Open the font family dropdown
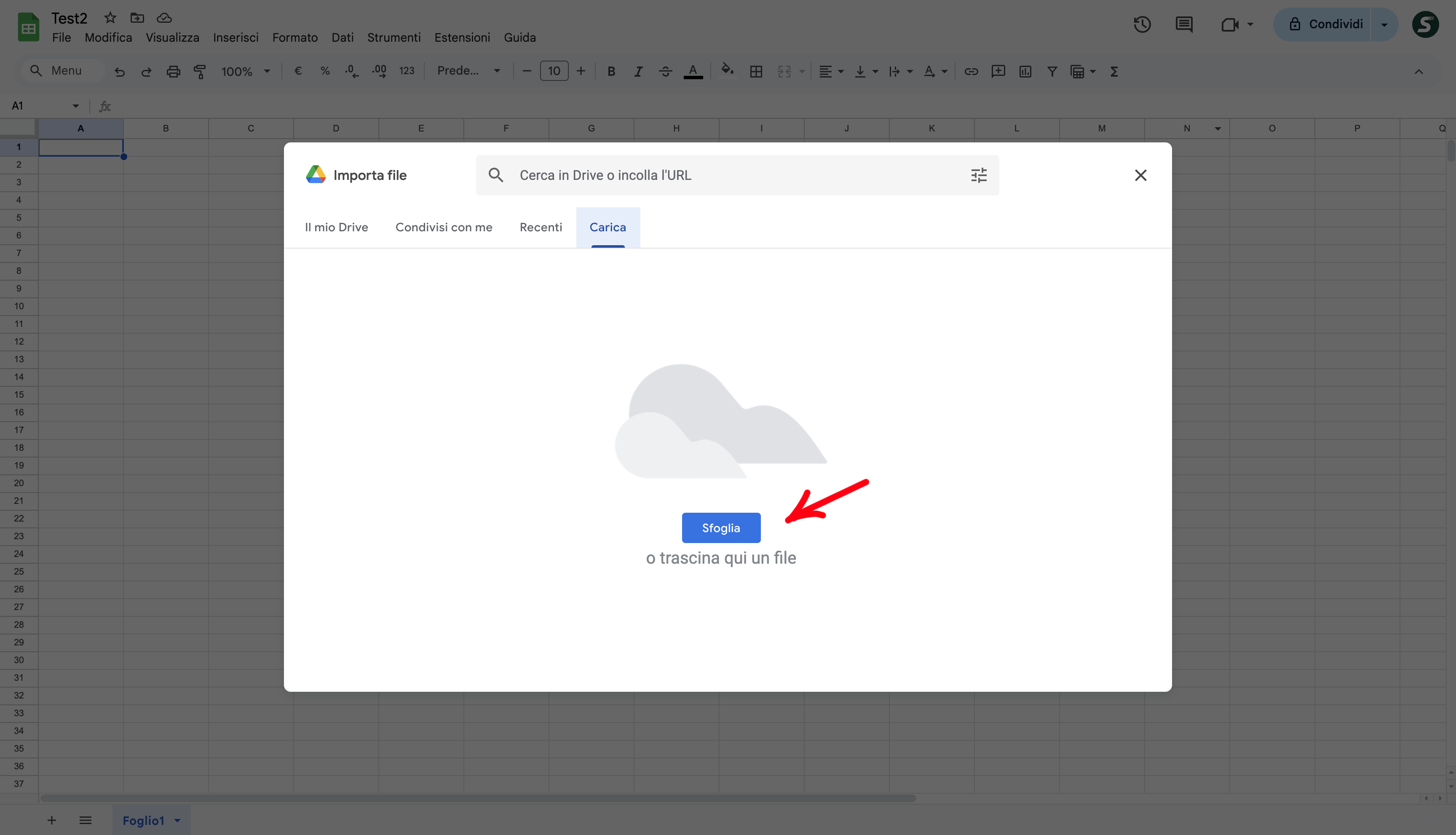The image size is (1456, 835). click(x=468, y=70)
